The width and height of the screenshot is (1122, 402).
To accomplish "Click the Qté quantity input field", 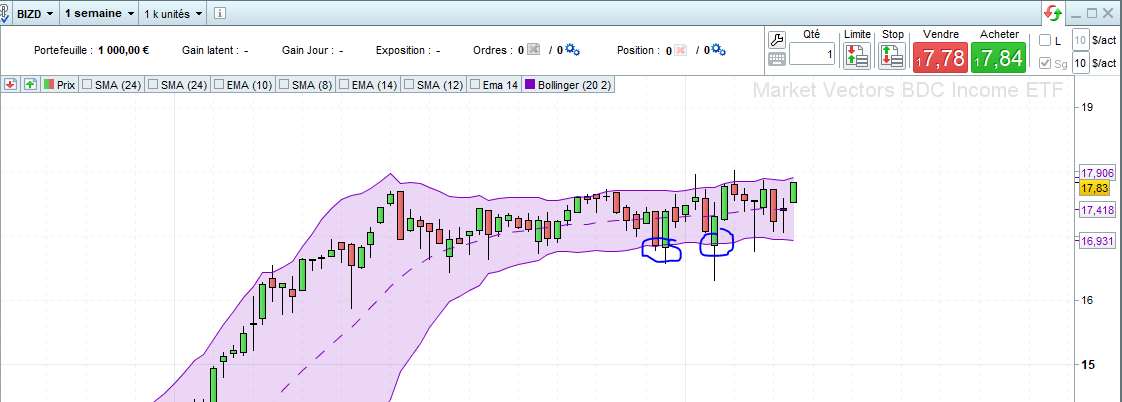I will [x=812, y=54].
